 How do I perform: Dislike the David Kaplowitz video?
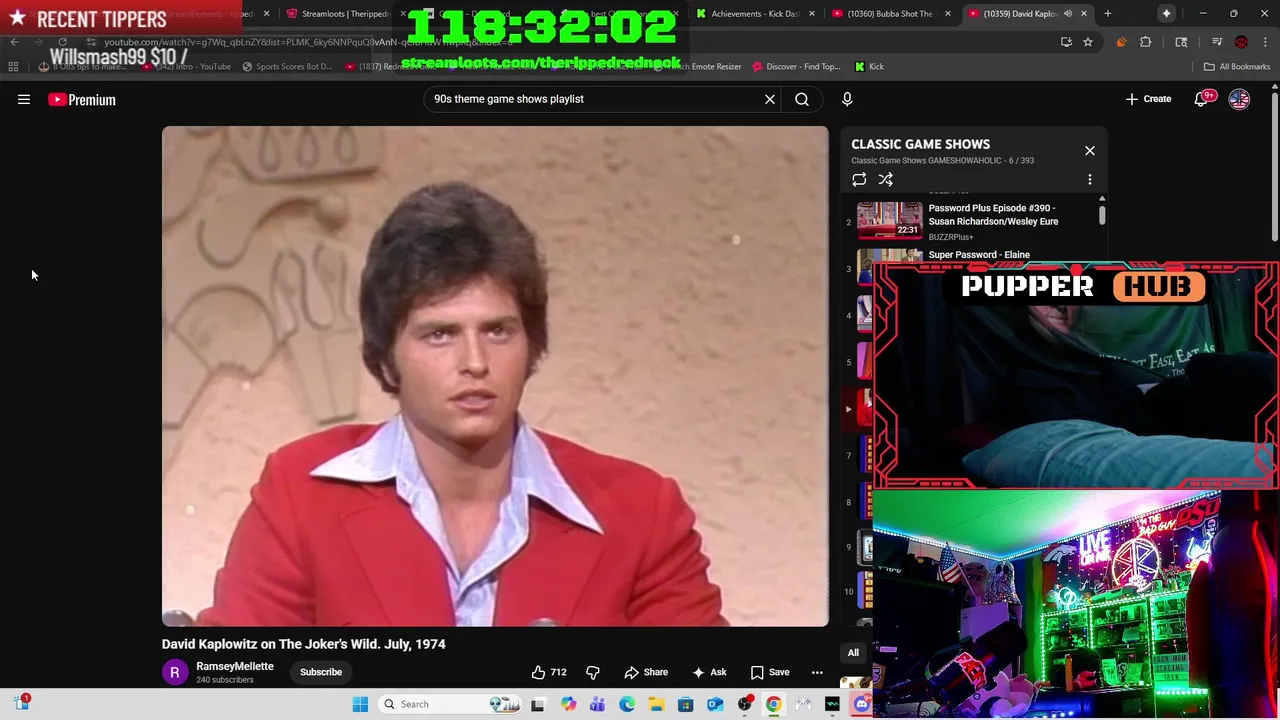[x=593, y=672]
